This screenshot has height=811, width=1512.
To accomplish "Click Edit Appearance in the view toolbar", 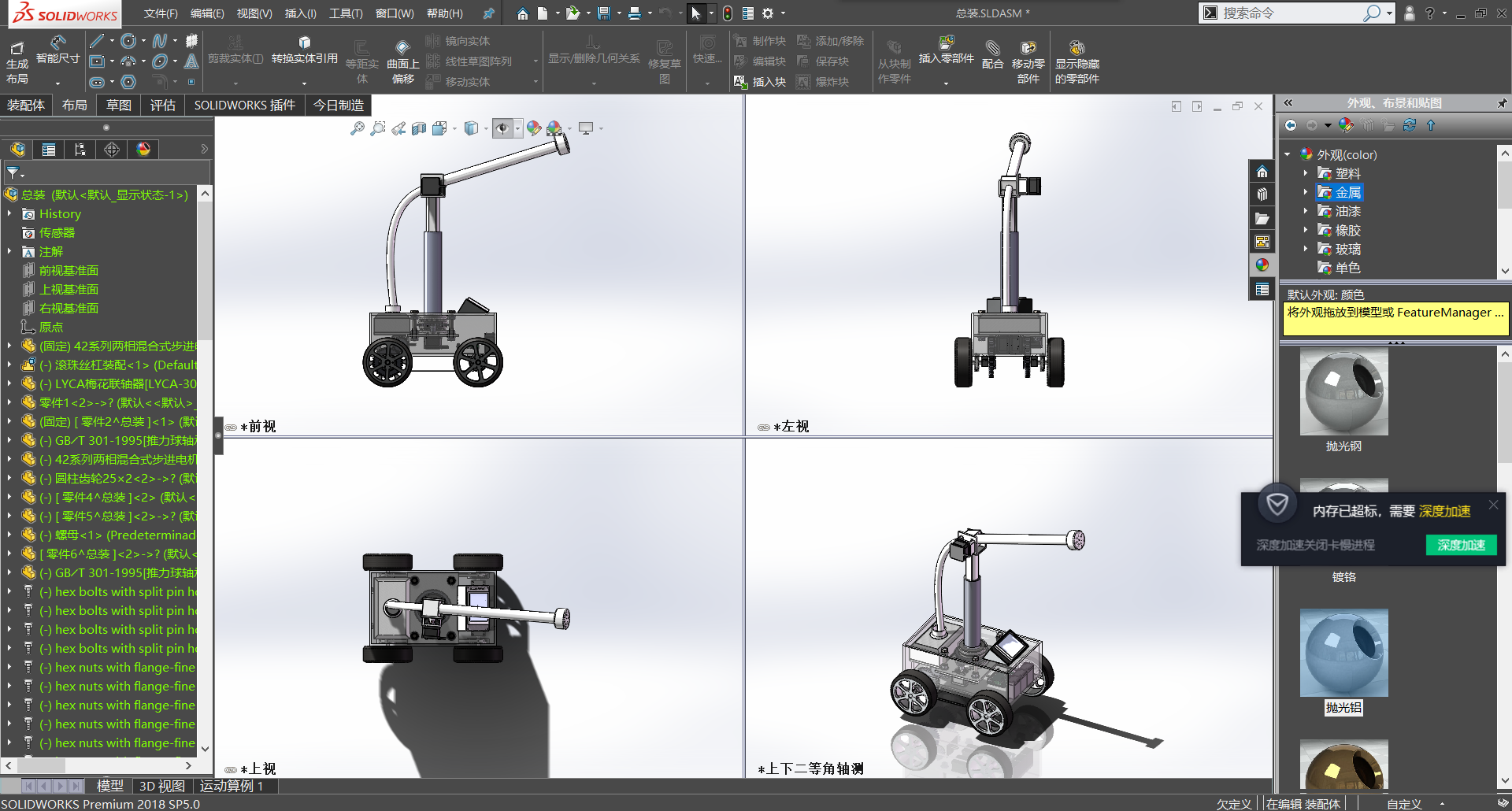I will pyautogui.click(x=534, y=128).
